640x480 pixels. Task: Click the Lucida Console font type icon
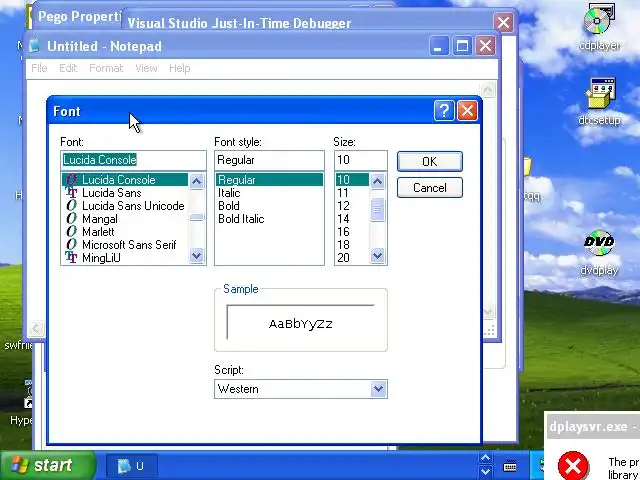(x=71, y=180)
